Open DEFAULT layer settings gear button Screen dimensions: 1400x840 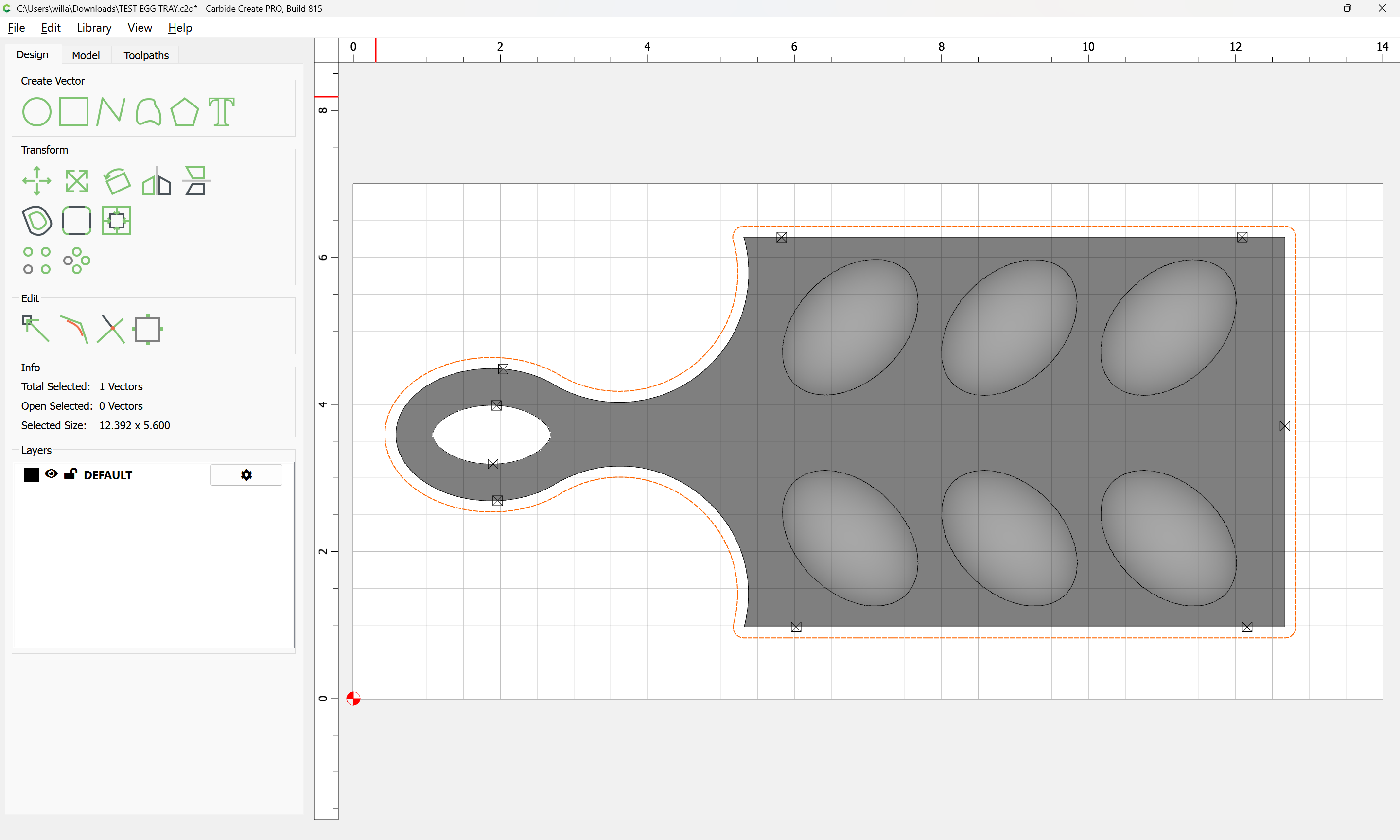[x=246, y=475]
